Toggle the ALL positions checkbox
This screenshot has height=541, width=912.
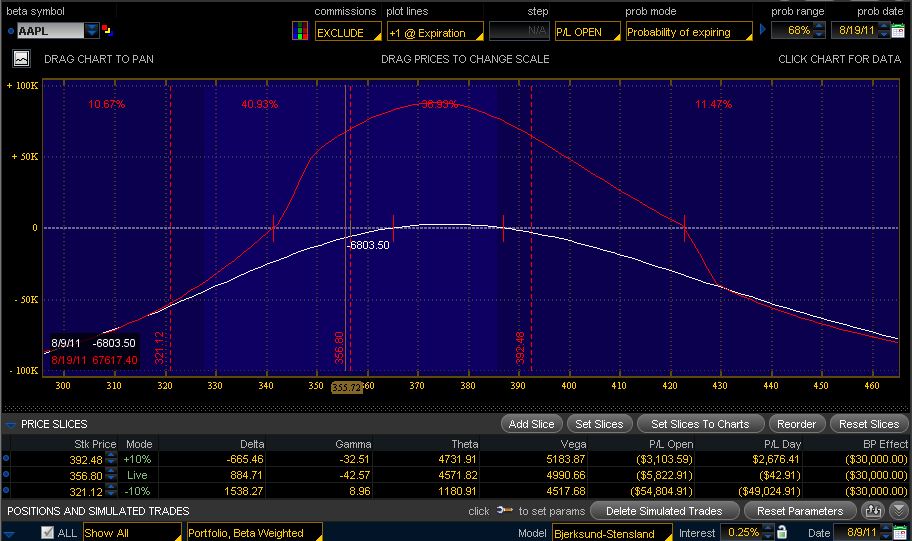pyautogui.click(x=47, y=532)
